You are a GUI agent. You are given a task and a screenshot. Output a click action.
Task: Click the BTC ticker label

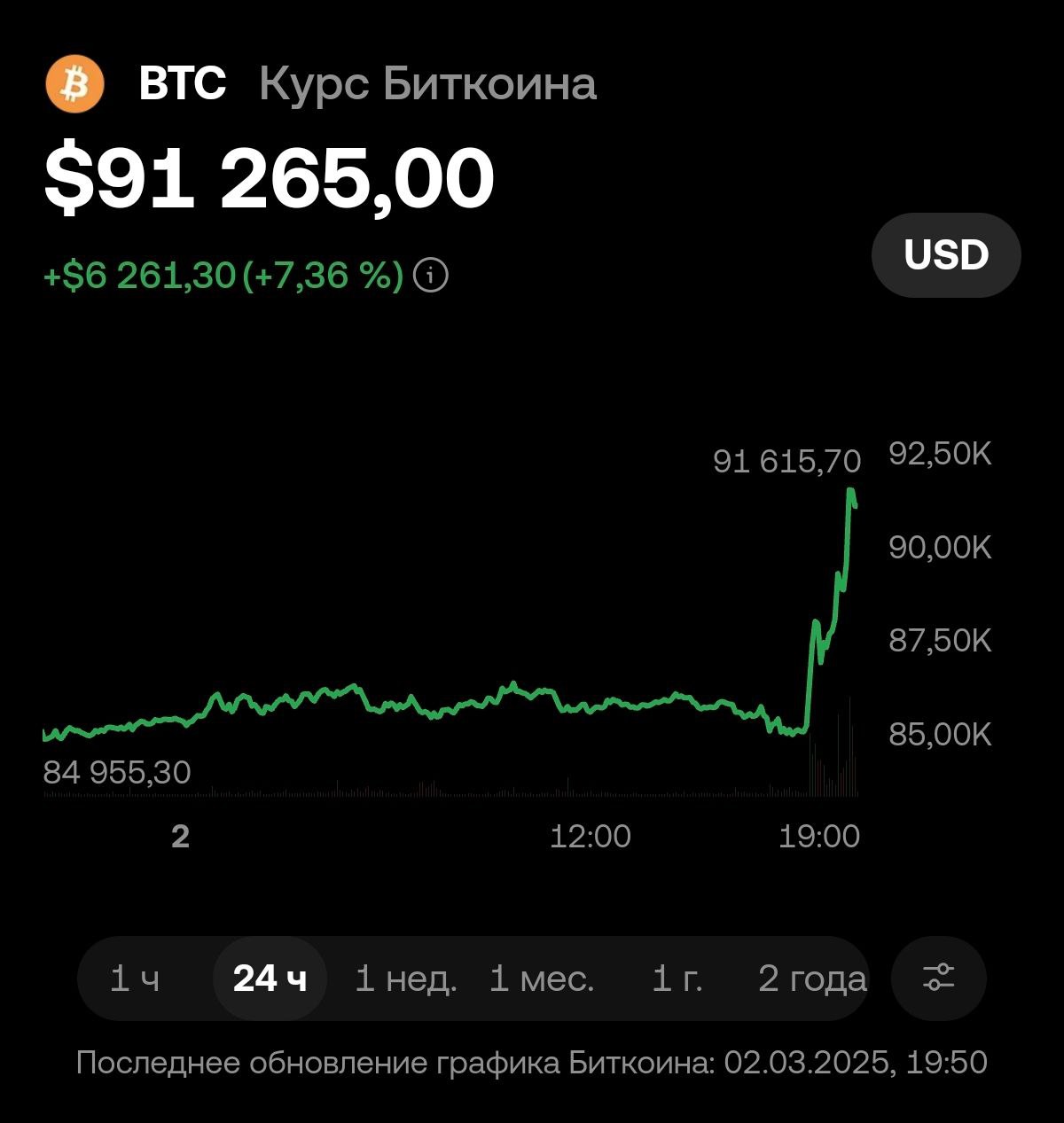(x=183, y=84)
